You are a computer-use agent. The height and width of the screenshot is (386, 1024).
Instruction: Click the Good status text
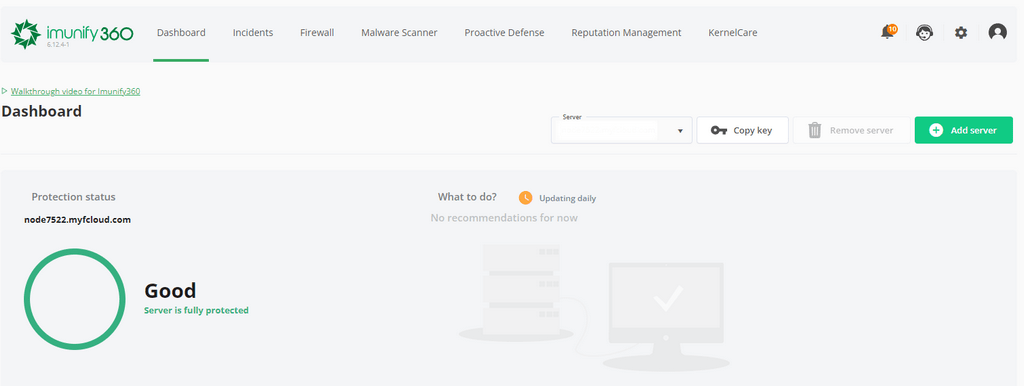pyautogui.click(x=170, y=291)
